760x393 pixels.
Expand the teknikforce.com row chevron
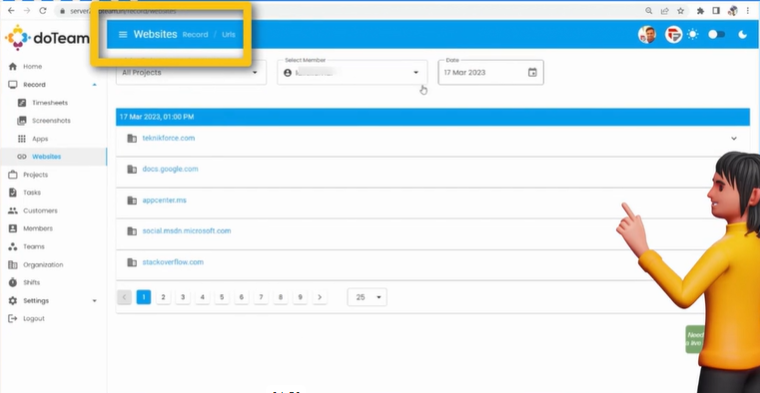734,139
